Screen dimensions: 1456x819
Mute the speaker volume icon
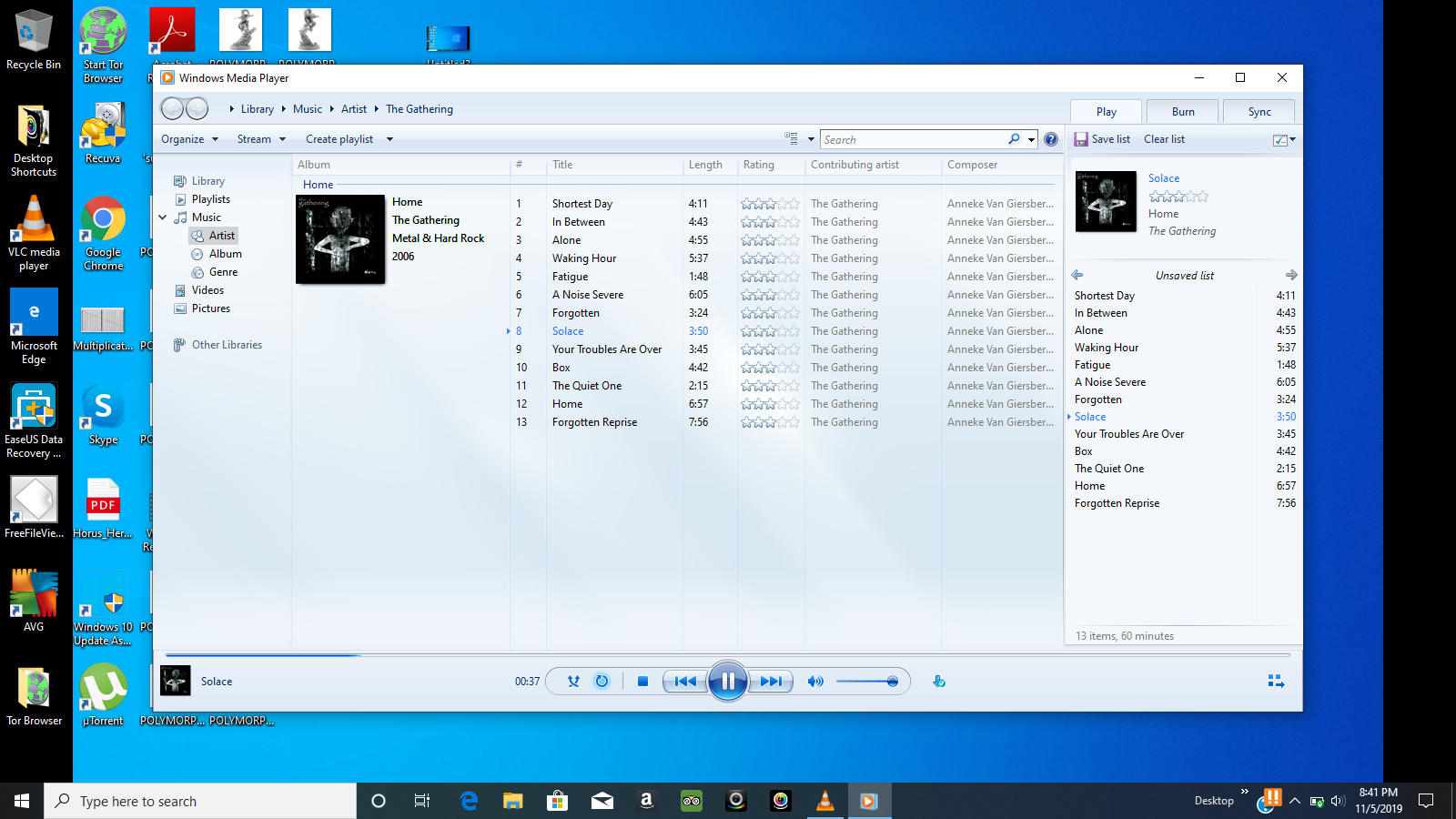[815, 681]
